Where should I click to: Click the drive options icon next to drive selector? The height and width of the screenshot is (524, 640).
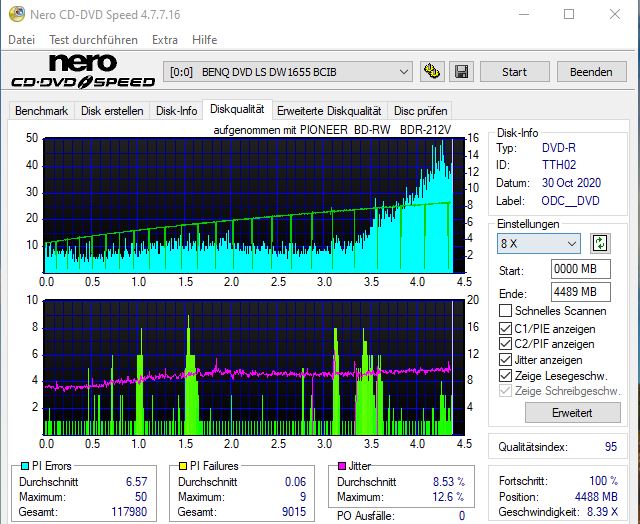(432, 72)
